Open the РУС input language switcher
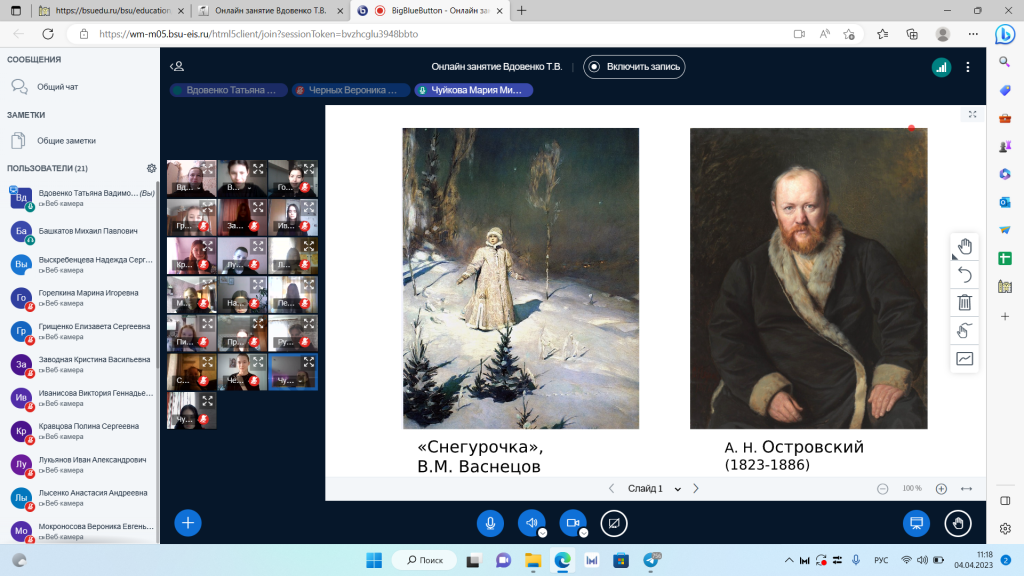This screenshot has height=576, width=1024. pos(881,560)
